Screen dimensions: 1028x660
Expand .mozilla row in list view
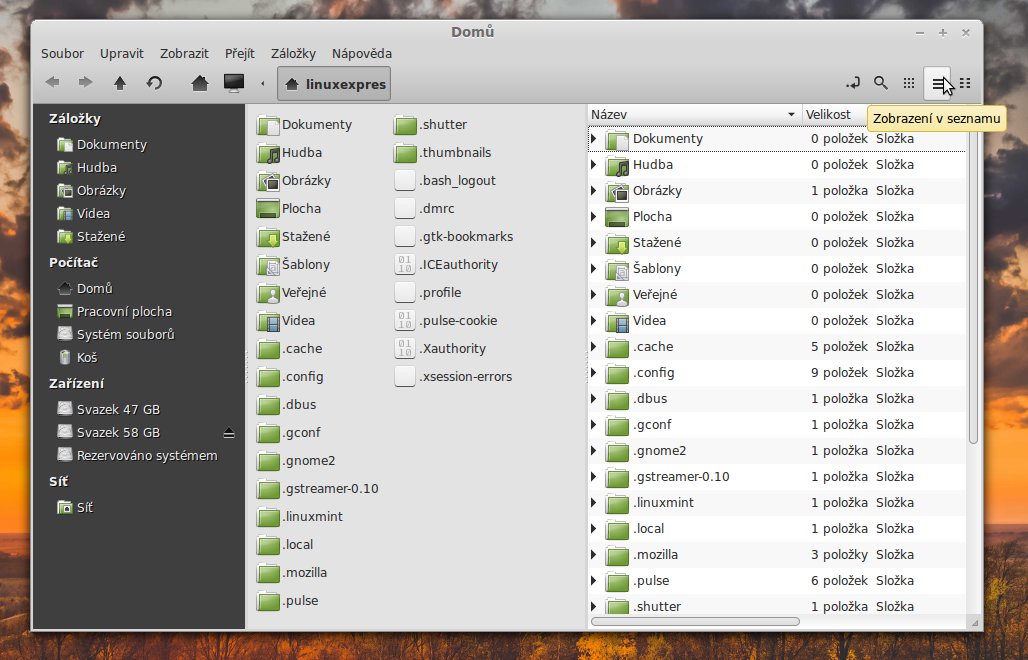click(594, 554)
